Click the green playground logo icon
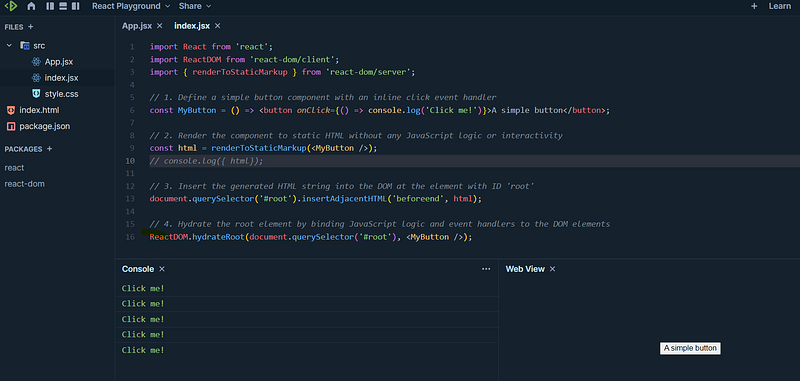This screenshot has width=800, height=381. click(11, 6)
